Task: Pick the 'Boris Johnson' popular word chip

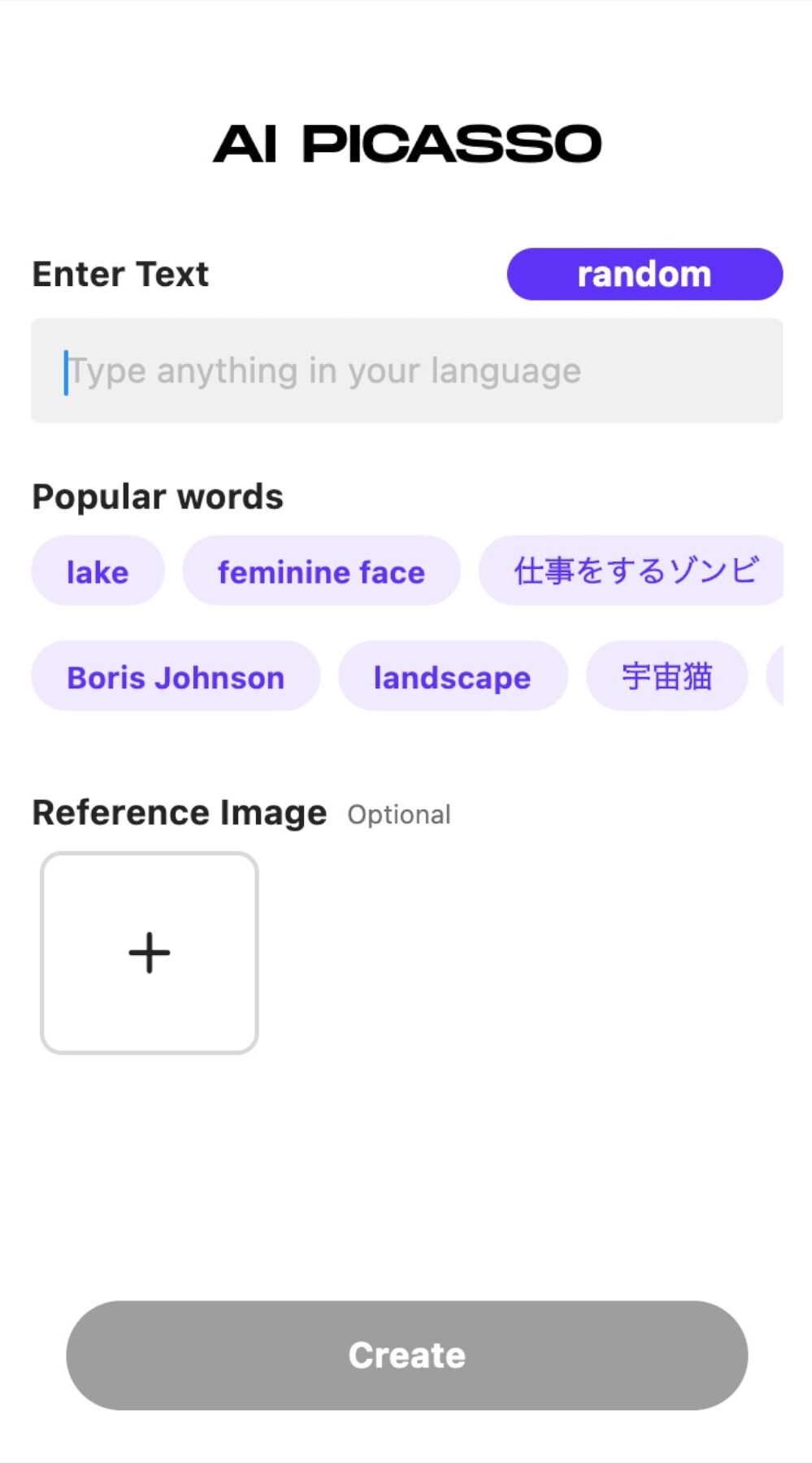Action: point(176,676)
